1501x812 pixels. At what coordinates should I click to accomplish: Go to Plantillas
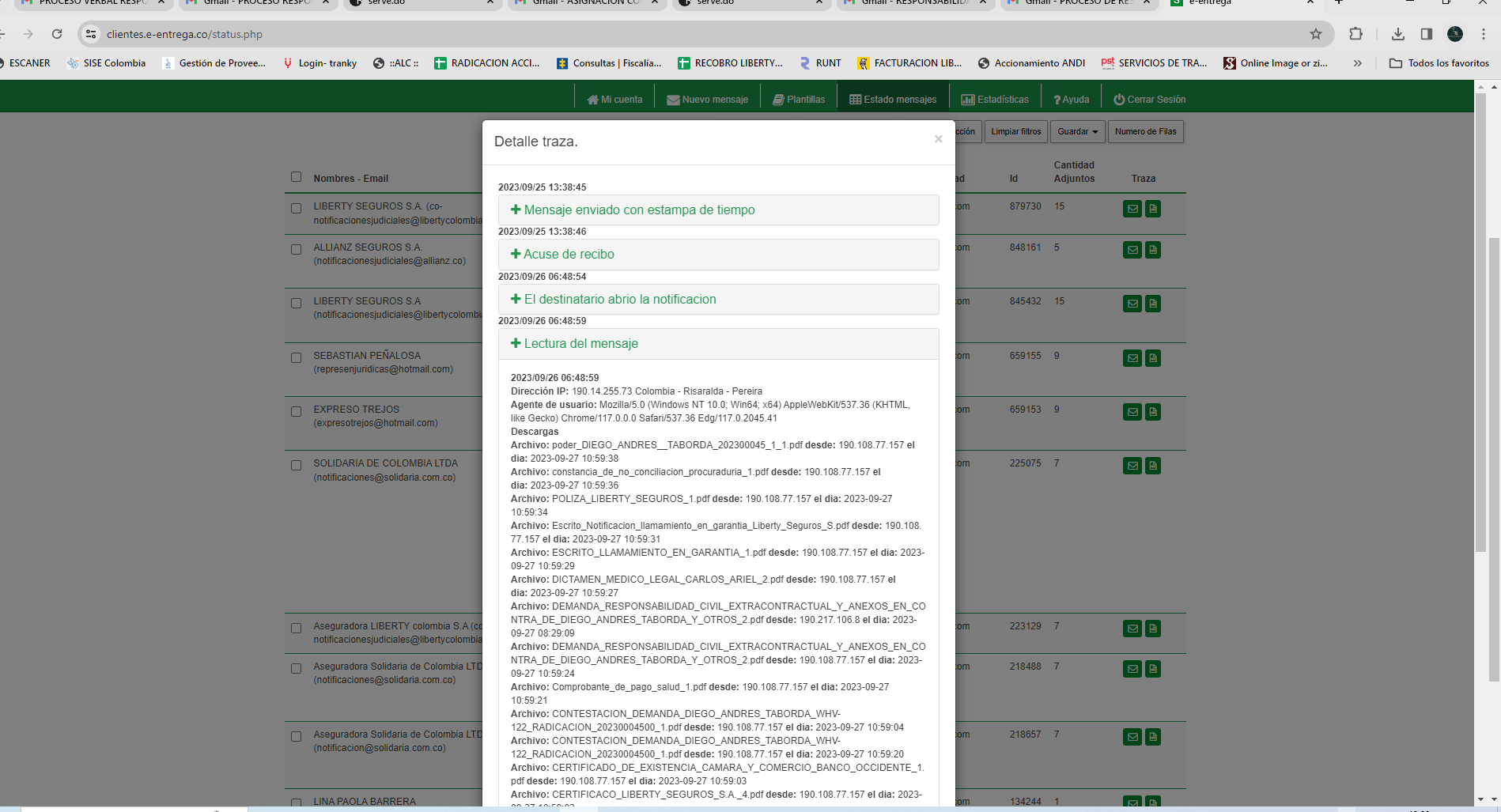pos(799,100)
